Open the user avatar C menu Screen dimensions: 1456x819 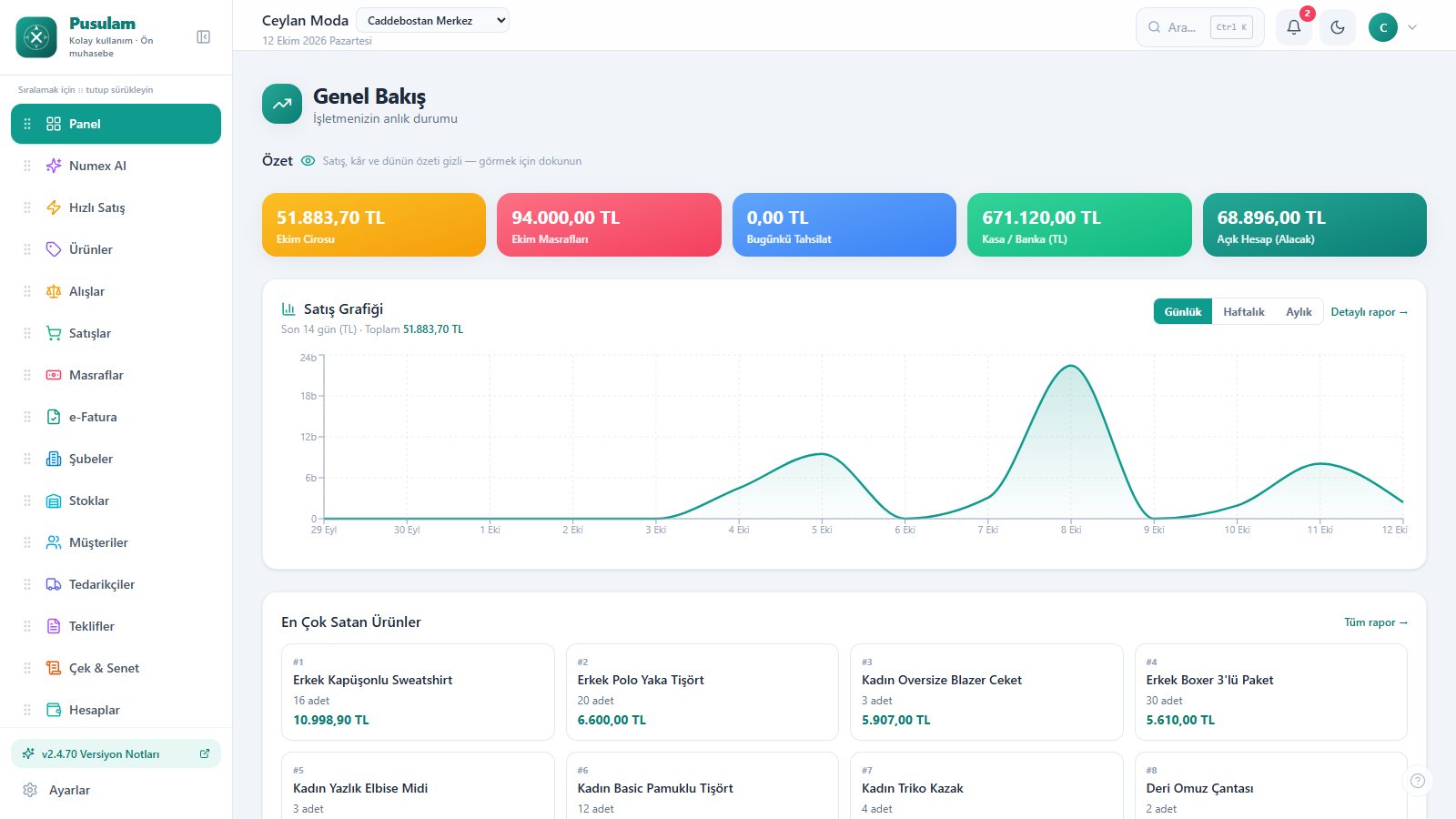point(1383,27)
